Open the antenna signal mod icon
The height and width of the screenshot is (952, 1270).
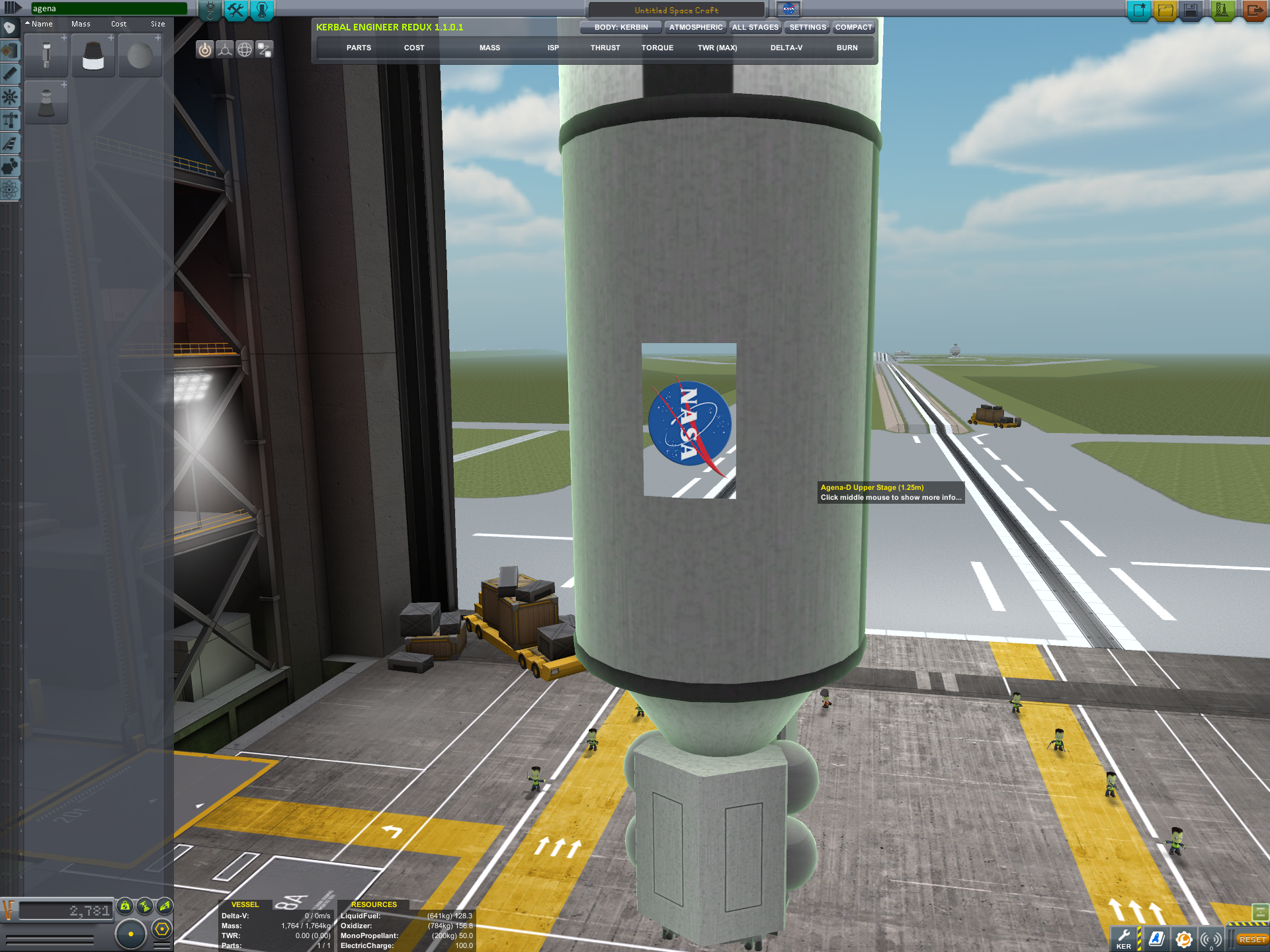(x=1211, y=939)
